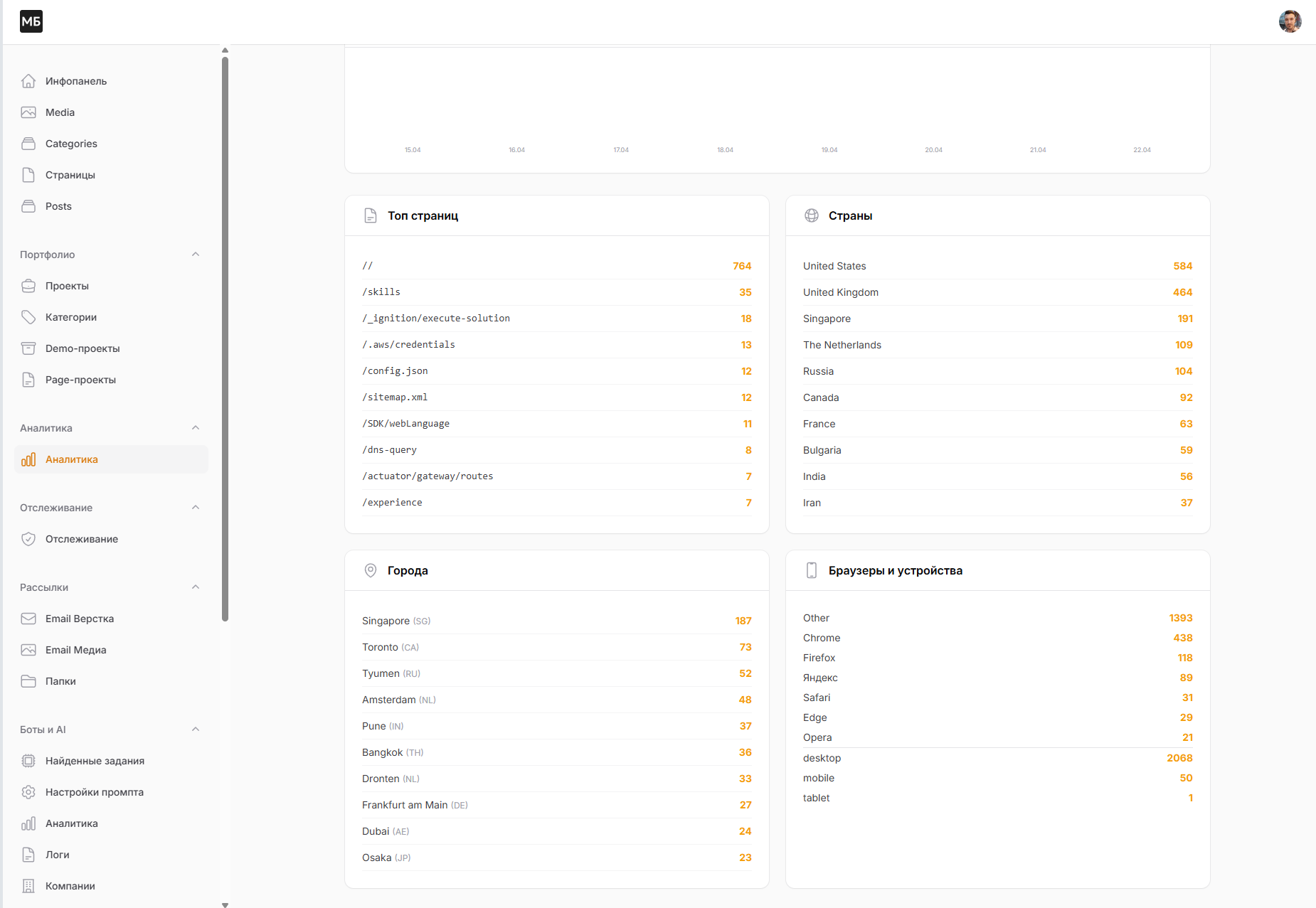
Task: Click the /skills page row
Action: coord(556,292)
